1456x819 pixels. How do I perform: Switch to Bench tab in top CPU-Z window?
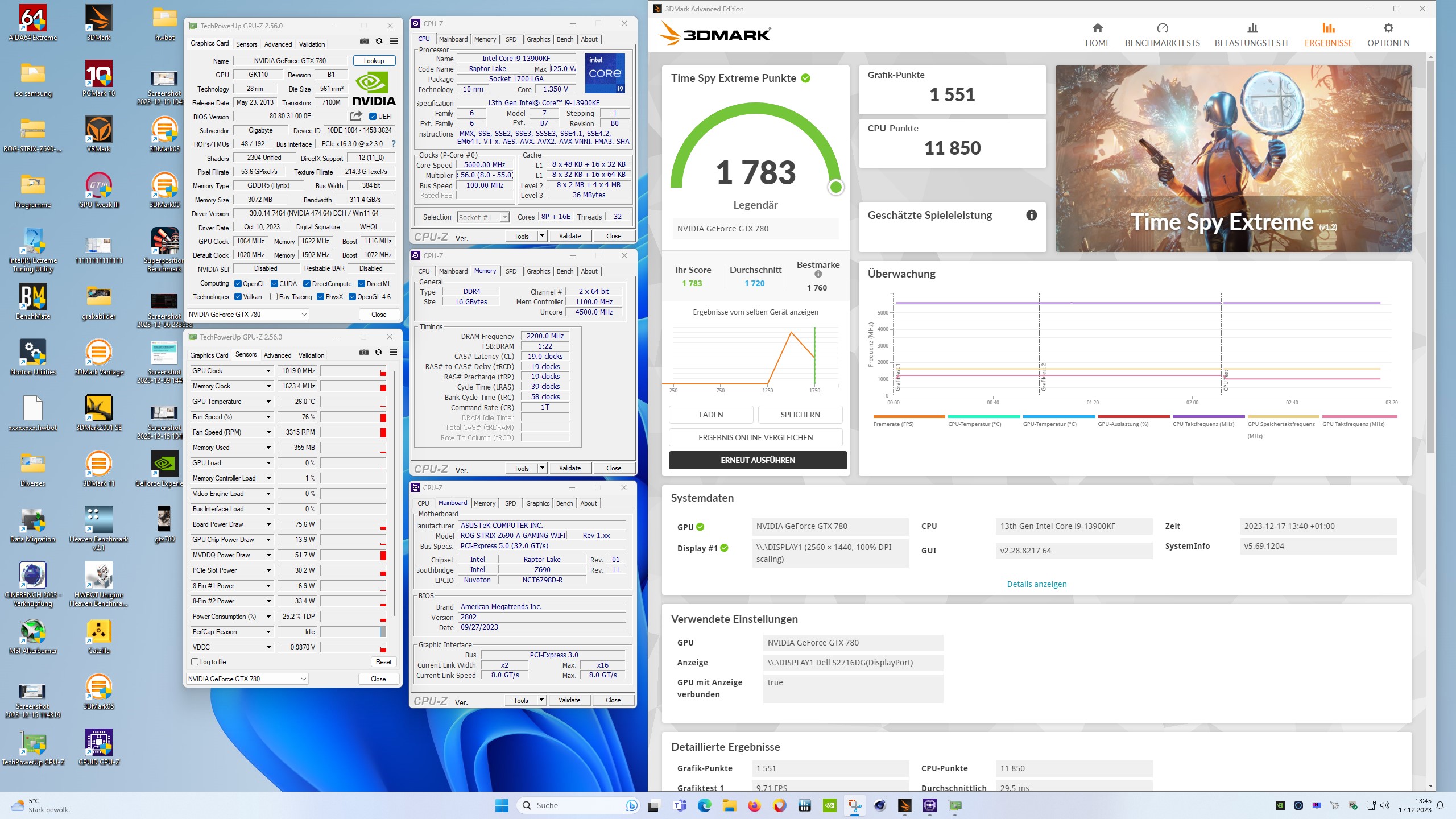[x=565, y=39]
